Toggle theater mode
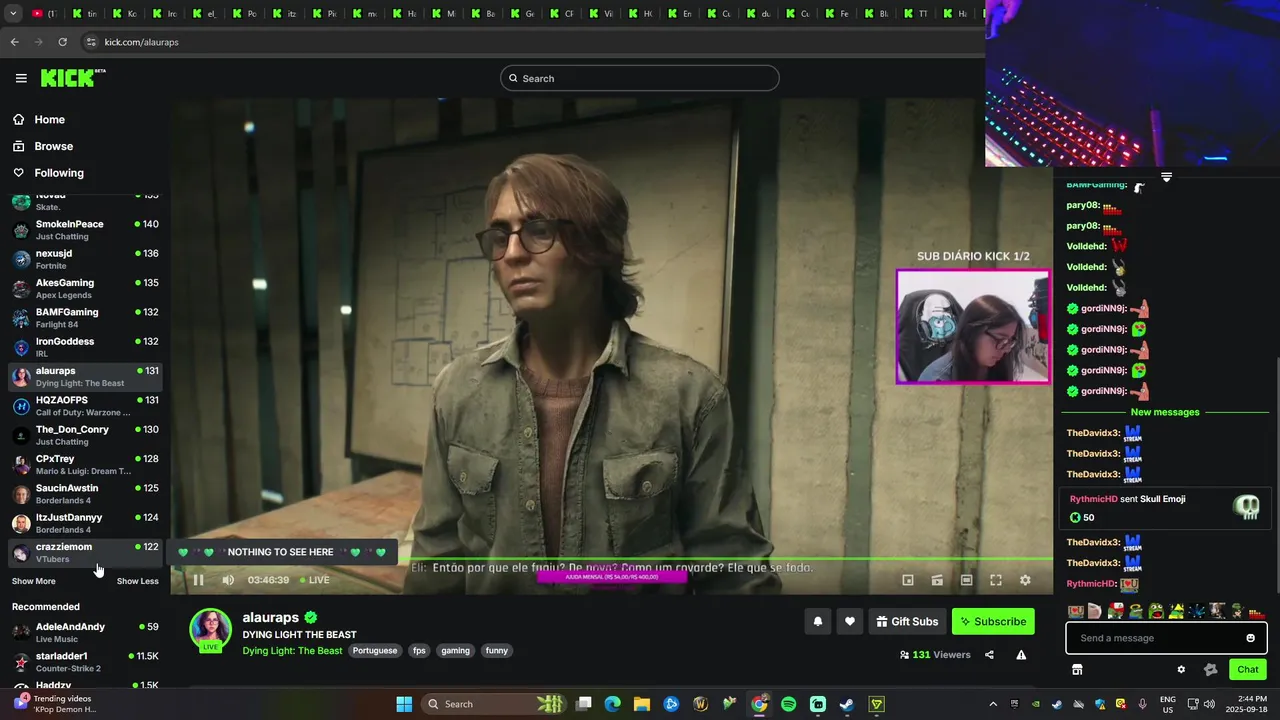The image size is (1280, 720). (x=966, y=580)
